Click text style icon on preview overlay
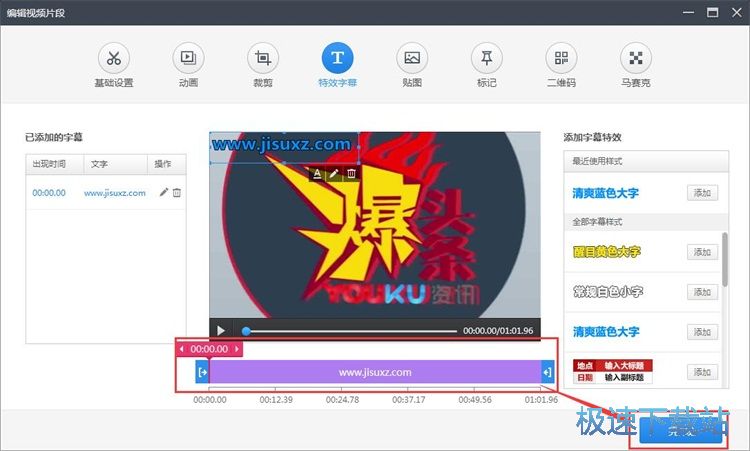The image size is (750, 451). point(317,174)
